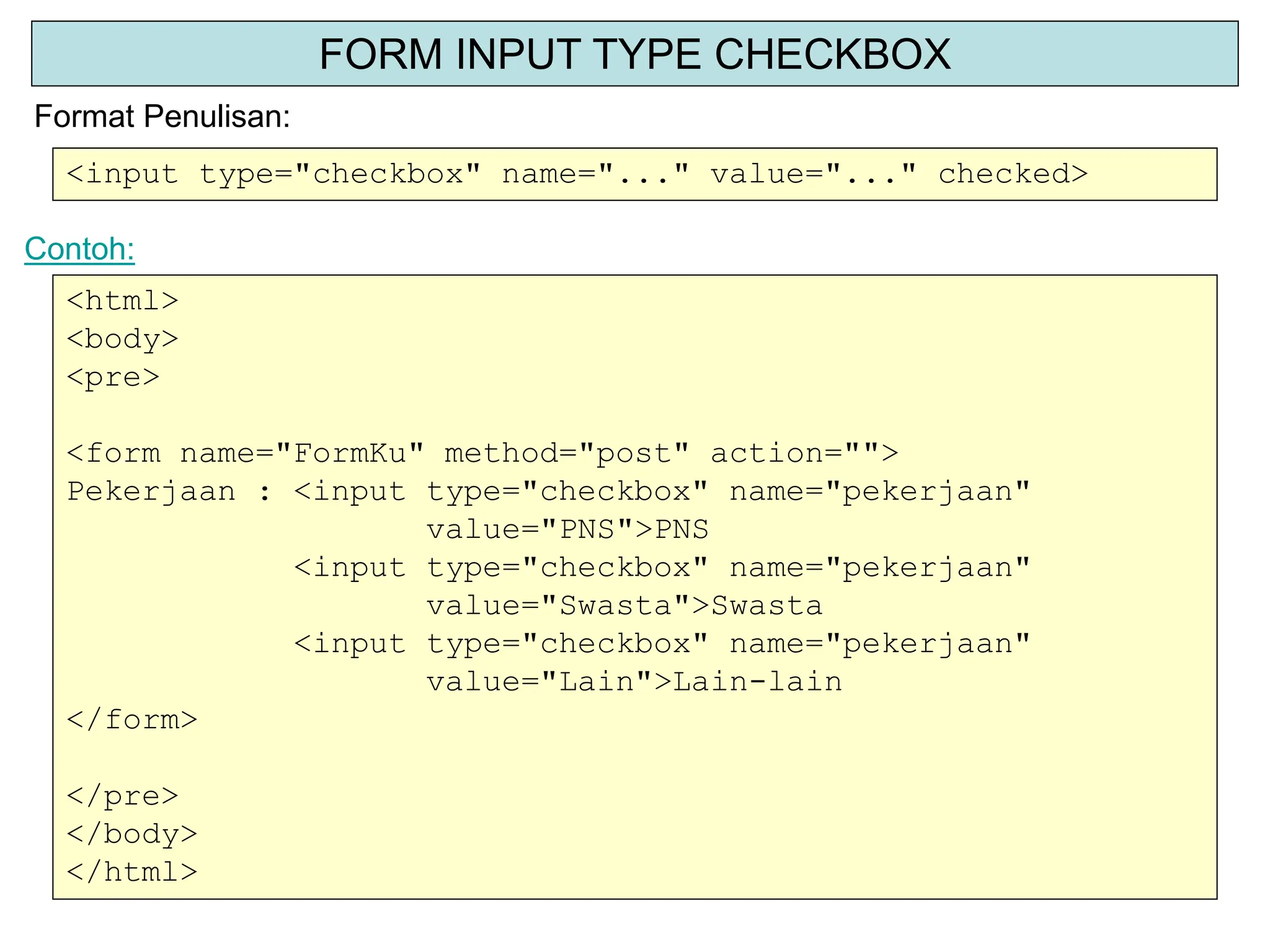Viewport: 1270px width, 952px height.
Task: Click the Pekerjaan : label text
Action: (x=169, y=492)
